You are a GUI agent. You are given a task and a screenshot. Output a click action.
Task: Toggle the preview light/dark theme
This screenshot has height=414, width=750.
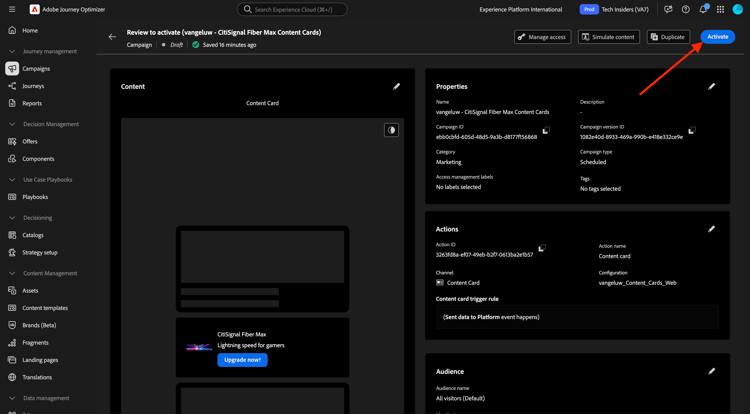click(x=391, y=130)
